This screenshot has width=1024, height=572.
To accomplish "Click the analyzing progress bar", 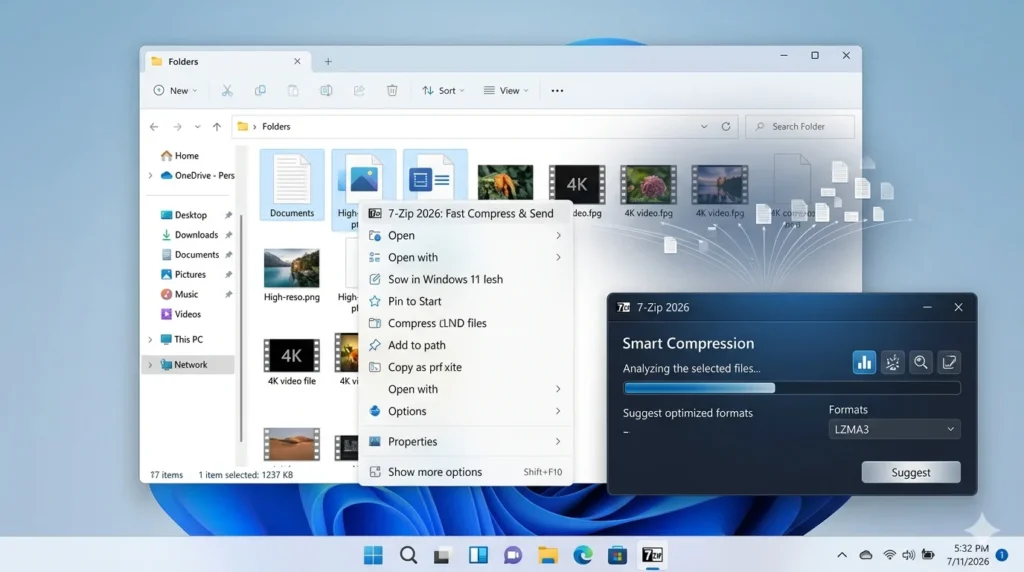I will coord(792,388).
